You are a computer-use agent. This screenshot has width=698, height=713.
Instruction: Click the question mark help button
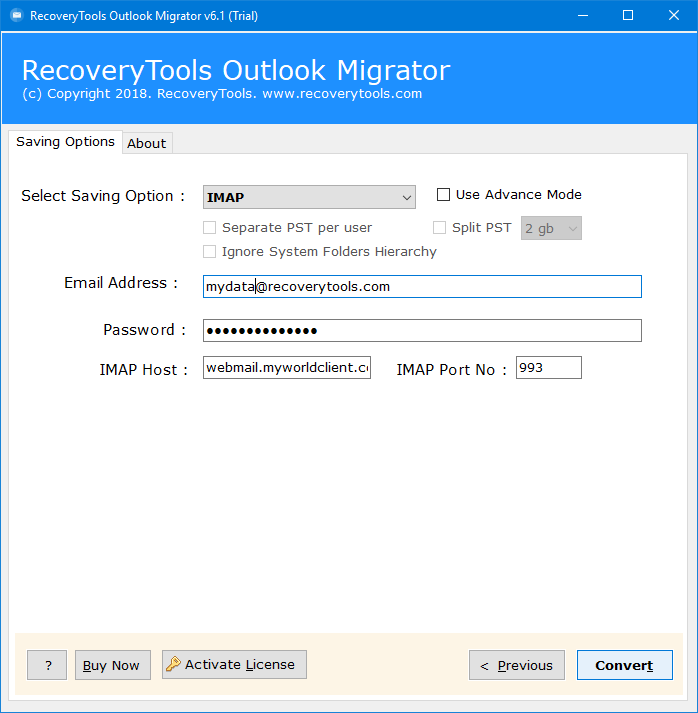click(47, 665)
